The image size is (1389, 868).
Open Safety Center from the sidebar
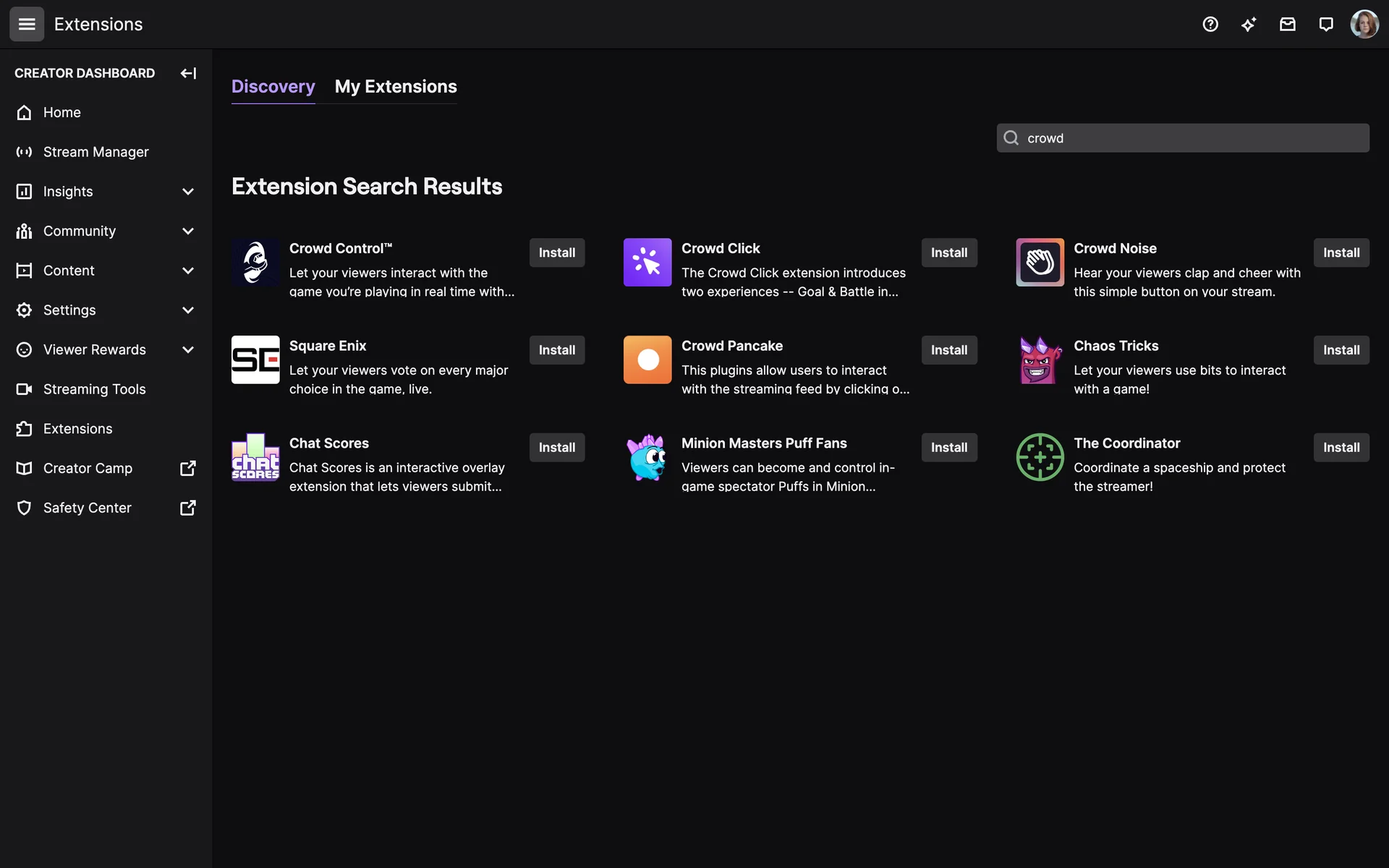pyautogui.click(x=87, y=508)
